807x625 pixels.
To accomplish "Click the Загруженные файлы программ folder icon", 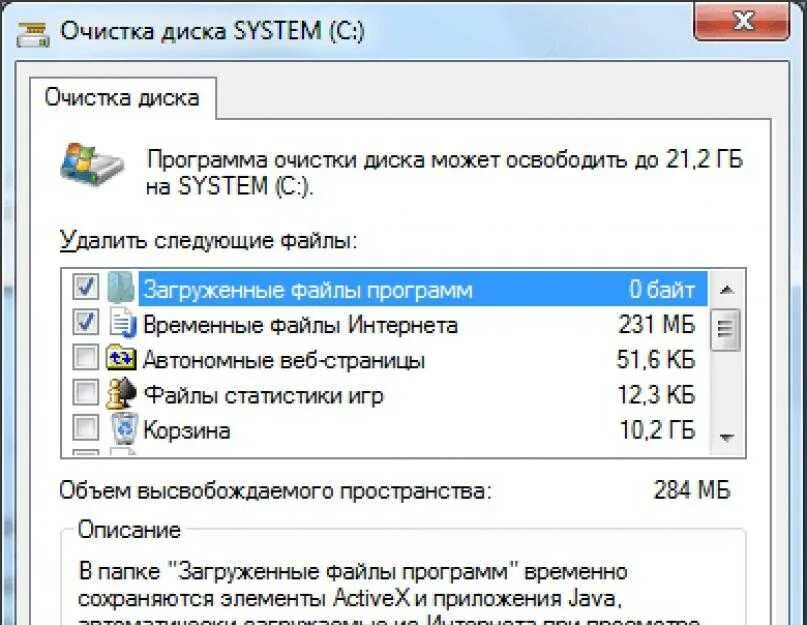I will click(121, 288).
